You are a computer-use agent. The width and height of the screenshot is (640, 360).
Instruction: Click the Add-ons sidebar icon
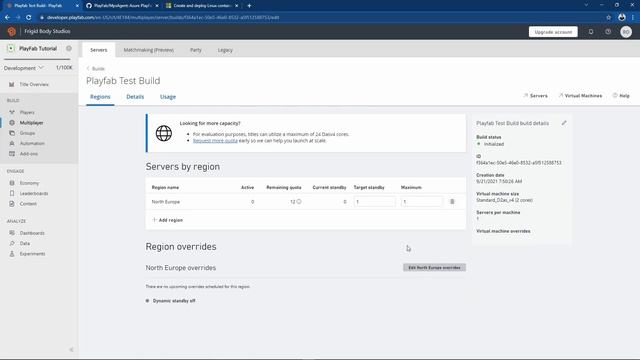click(x=12, y=154)
